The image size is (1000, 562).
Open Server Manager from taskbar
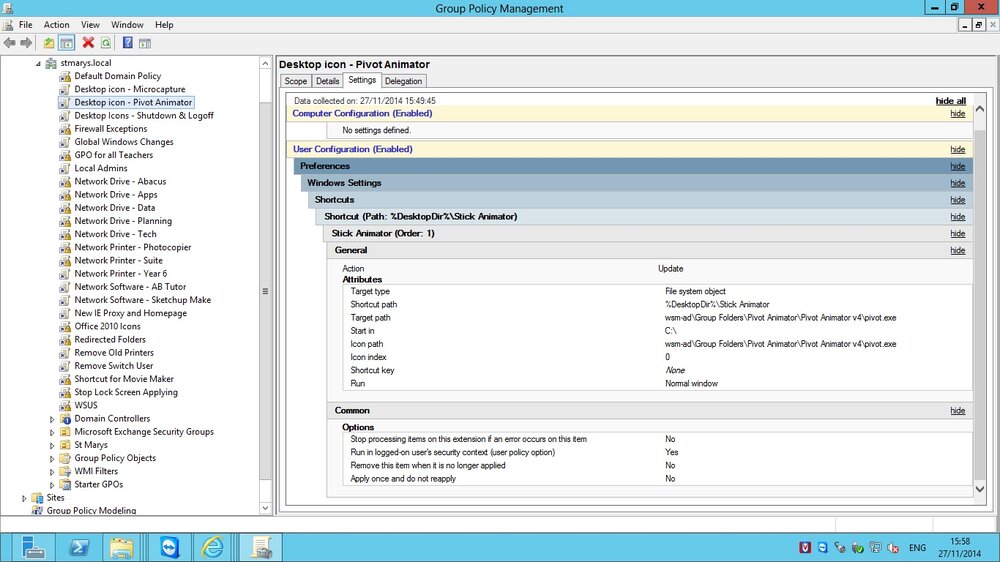(x=33, y=547)
